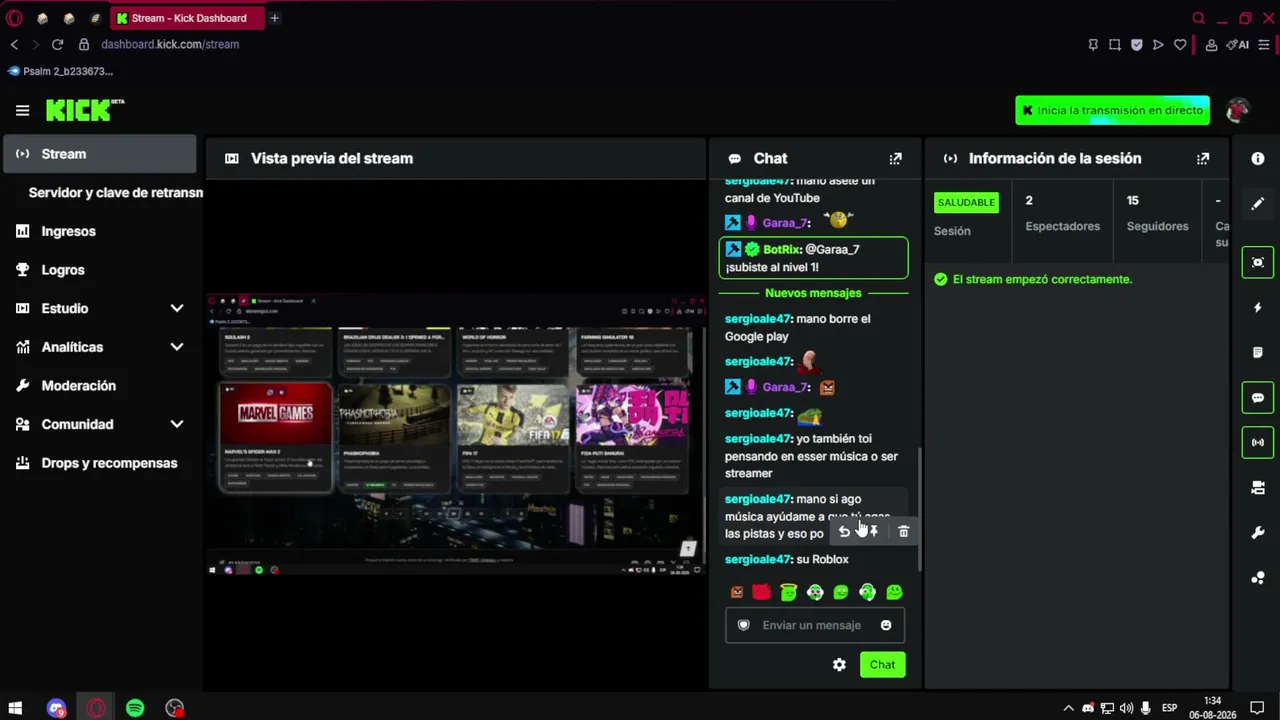
Task: Pop out Información de la sesión panel
Action: [x=1203, y=158]
